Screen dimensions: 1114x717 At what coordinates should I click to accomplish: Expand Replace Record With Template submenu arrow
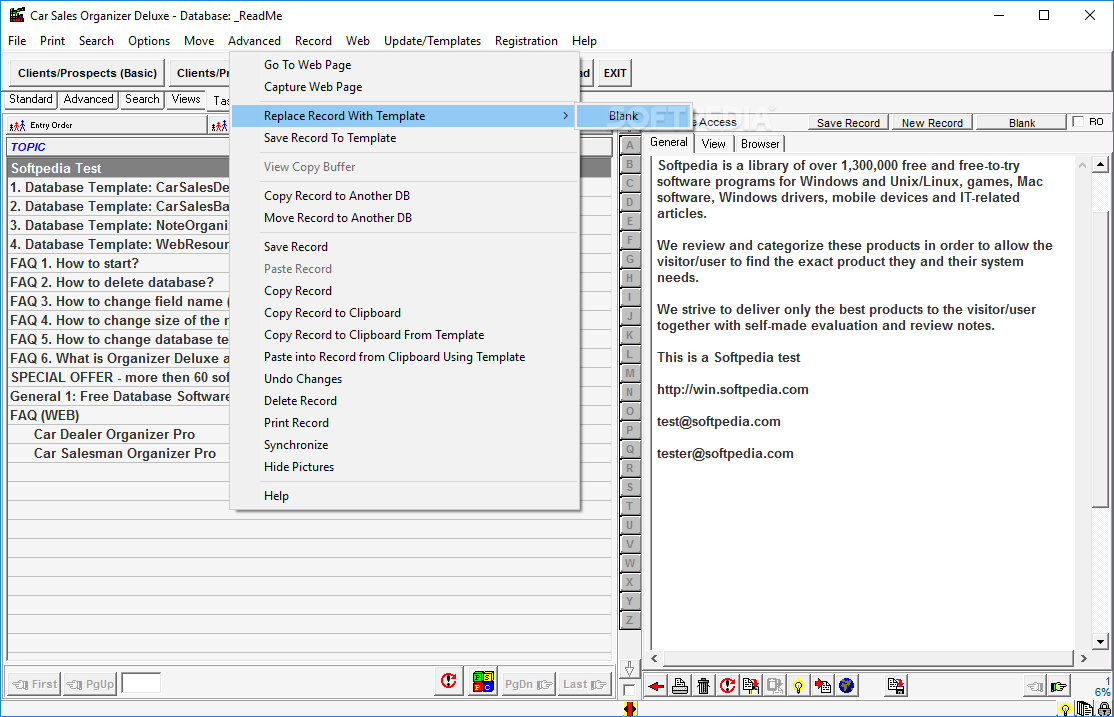point(566,116)
